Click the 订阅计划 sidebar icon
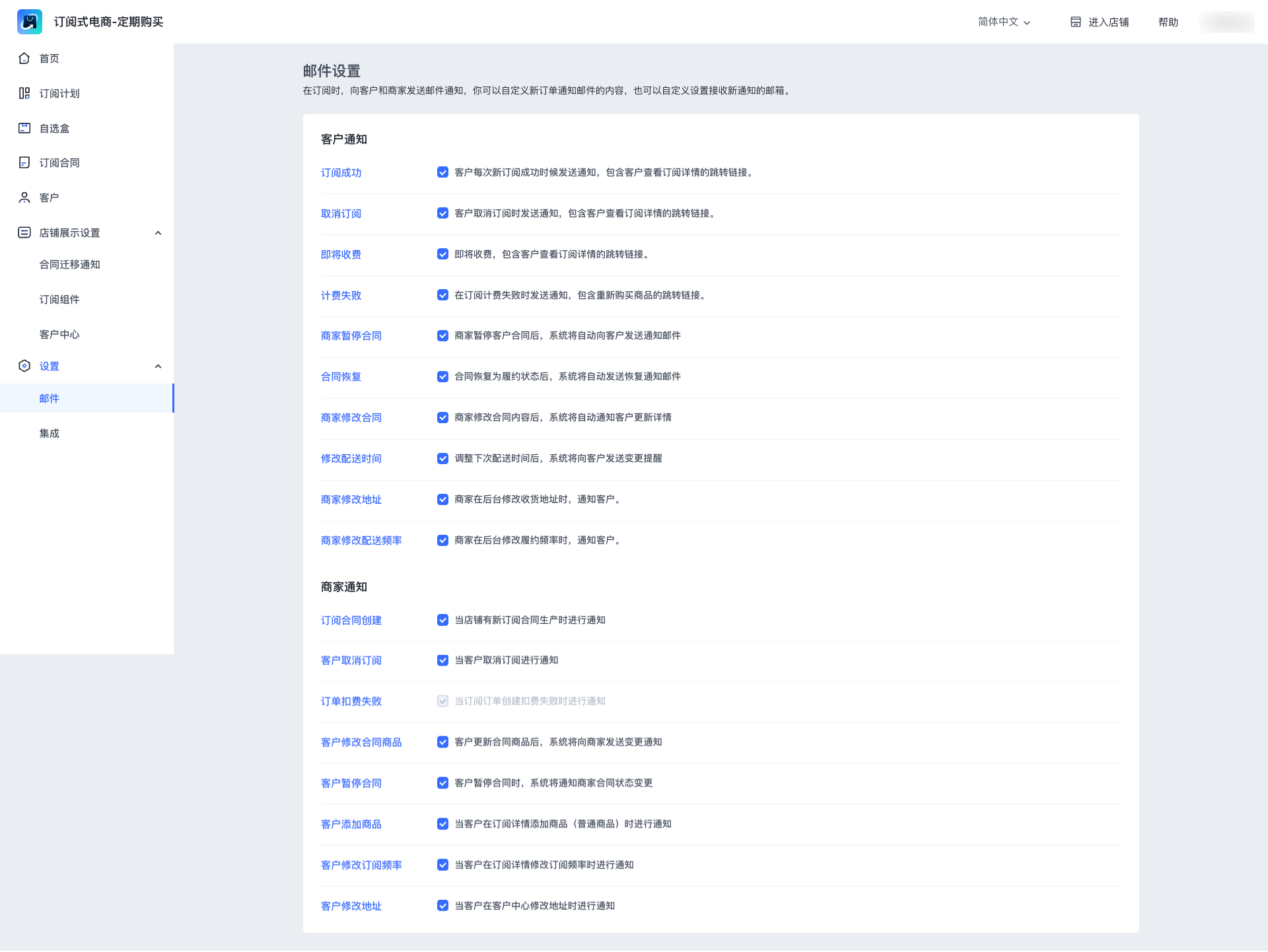 coord(24,93)
